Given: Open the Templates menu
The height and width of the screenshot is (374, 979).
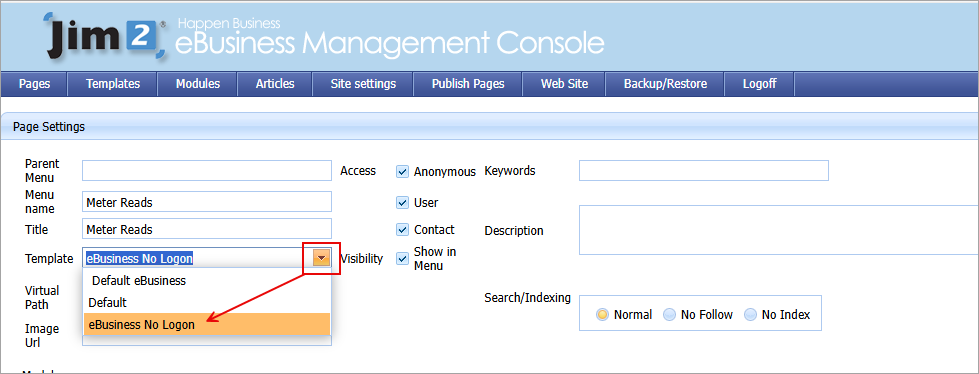Looking at the screenshot, I should [112, 84].
